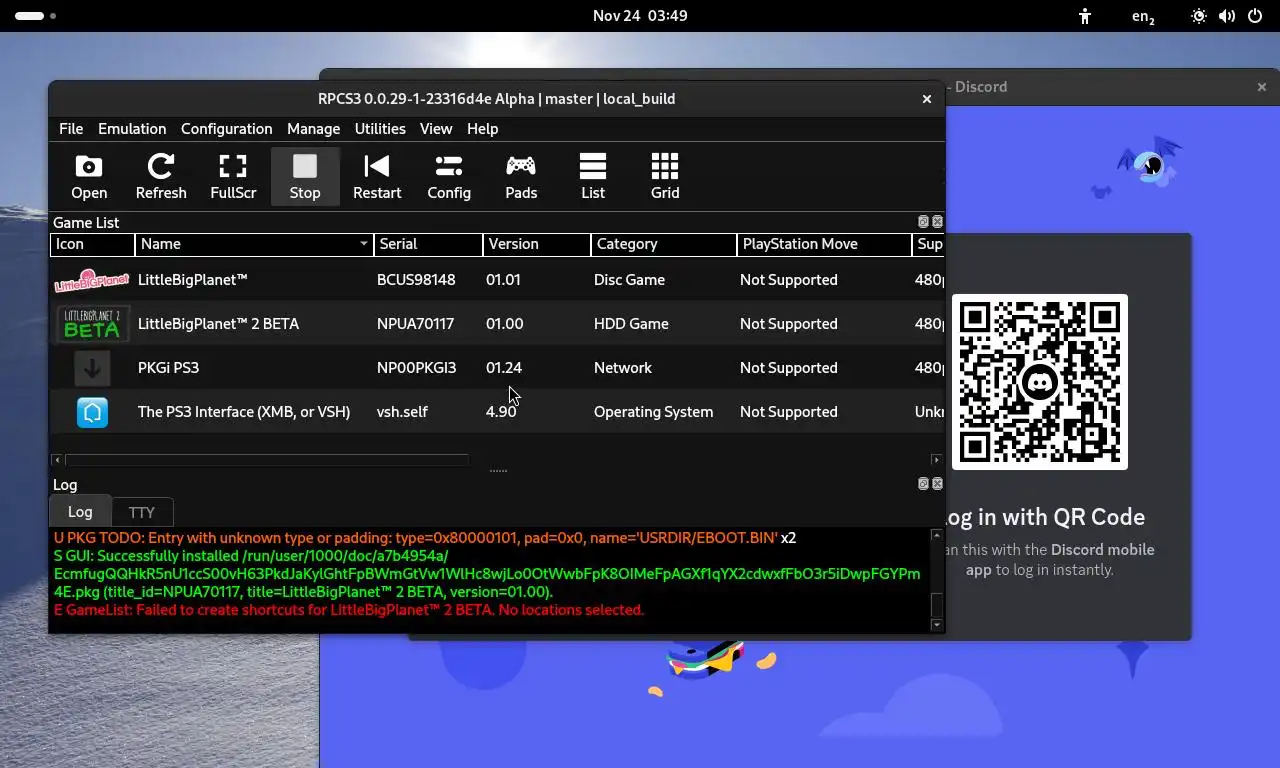Sort by the Name column header
The image size is (1280, 768).
point(254,244)
